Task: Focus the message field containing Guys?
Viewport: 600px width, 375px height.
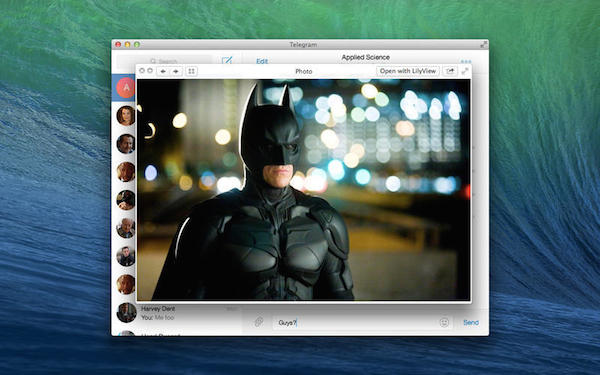Action: tap(356, 323)
